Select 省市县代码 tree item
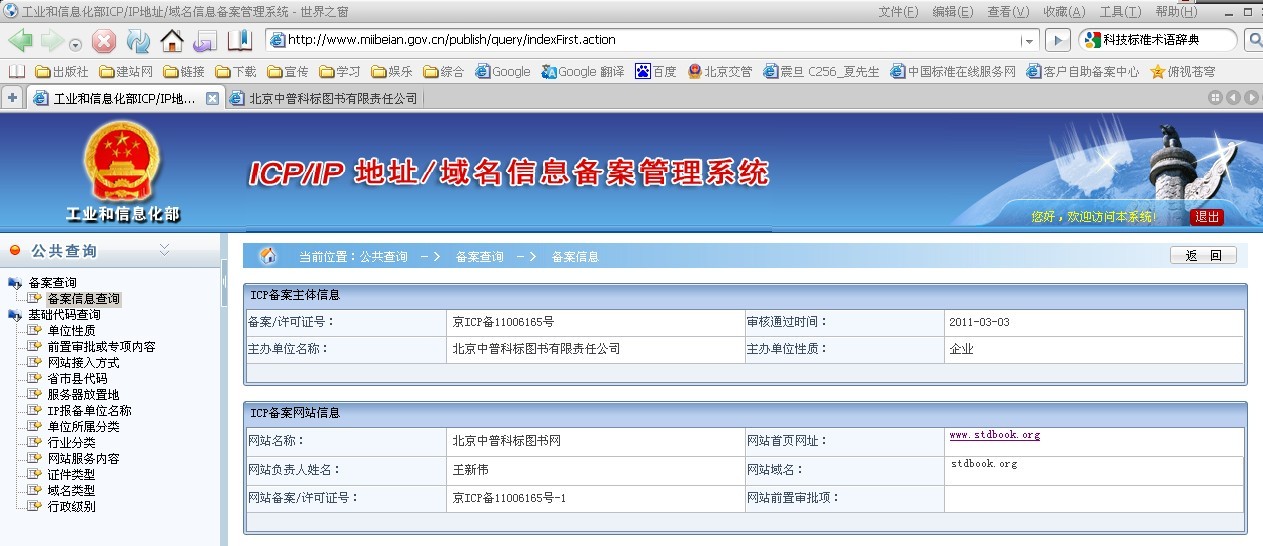 click(78, 379)
